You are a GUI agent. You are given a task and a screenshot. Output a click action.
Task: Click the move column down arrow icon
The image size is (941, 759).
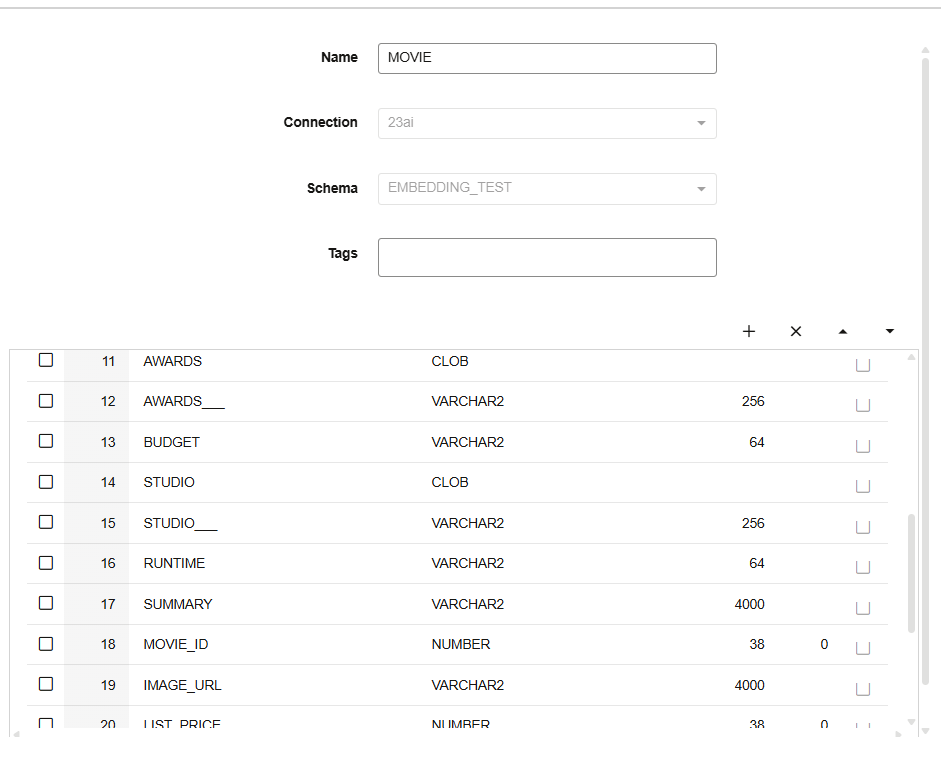[889, 331]
